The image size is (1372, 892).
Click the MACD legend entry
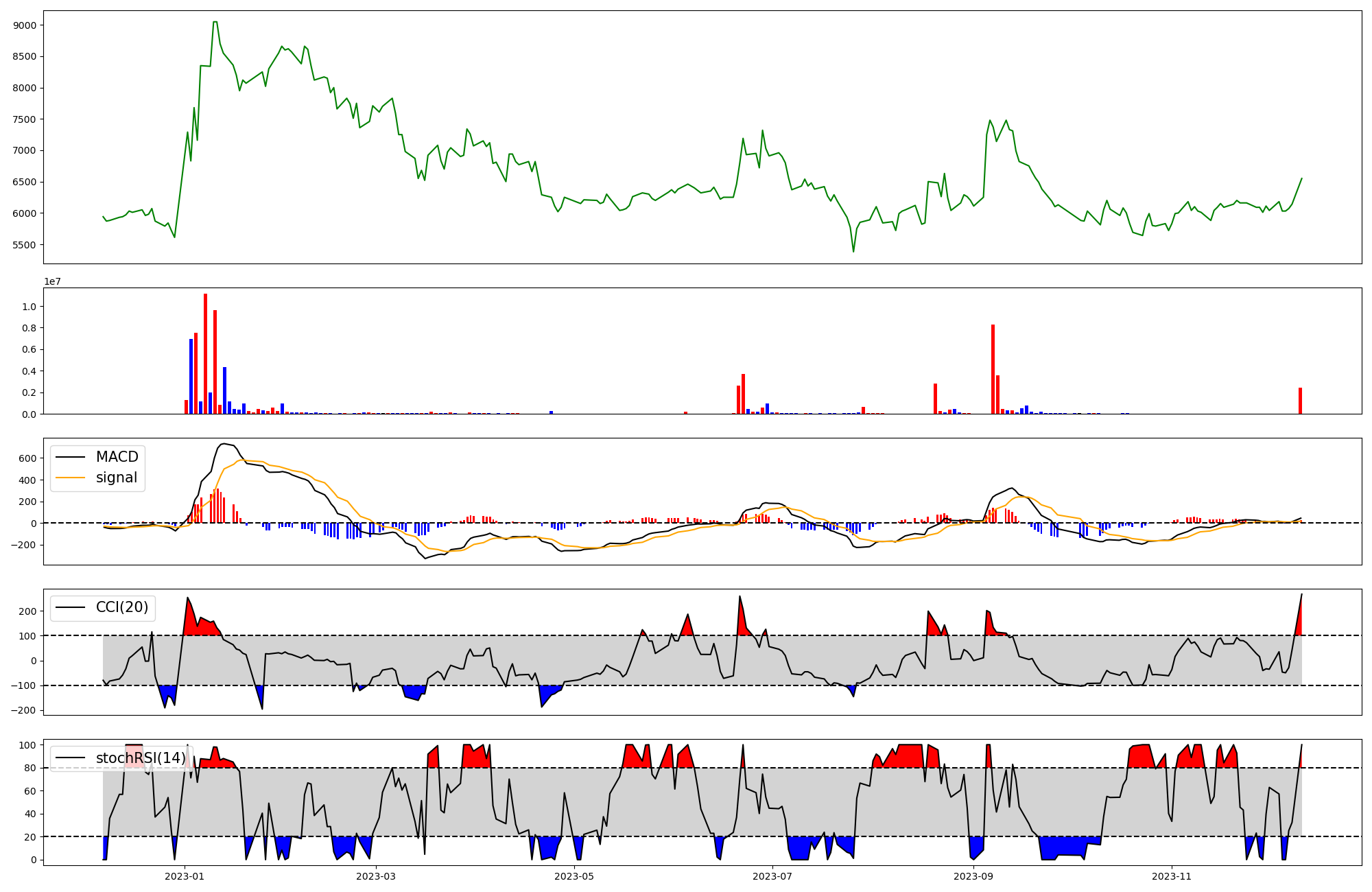coord(117,457)
